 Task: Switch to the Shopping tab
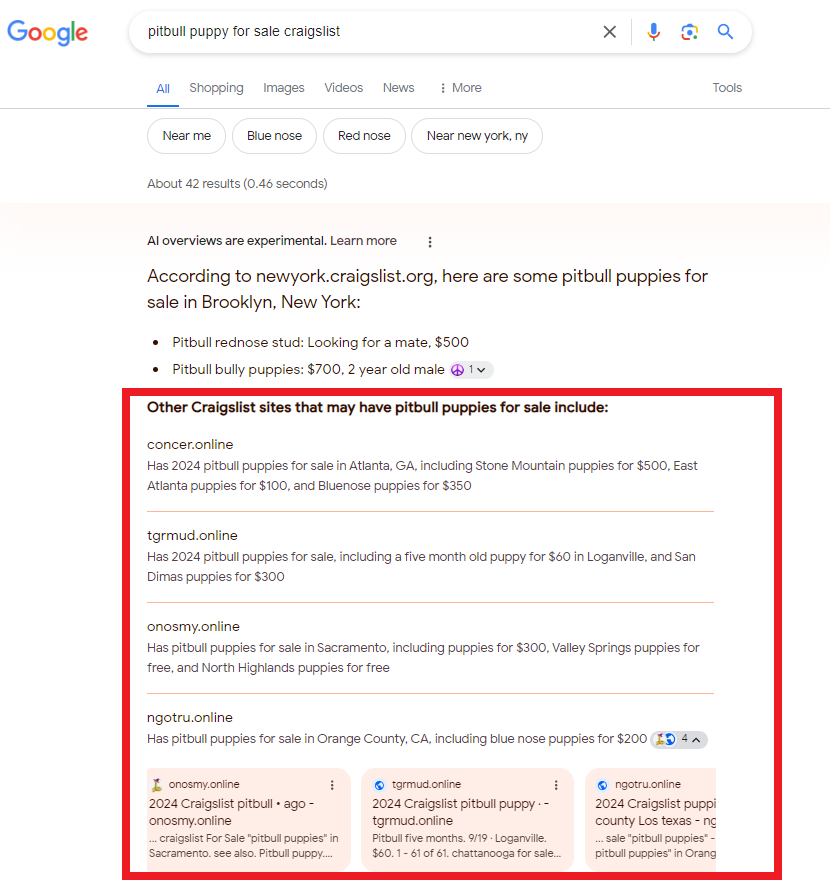[x=217, y=88]
